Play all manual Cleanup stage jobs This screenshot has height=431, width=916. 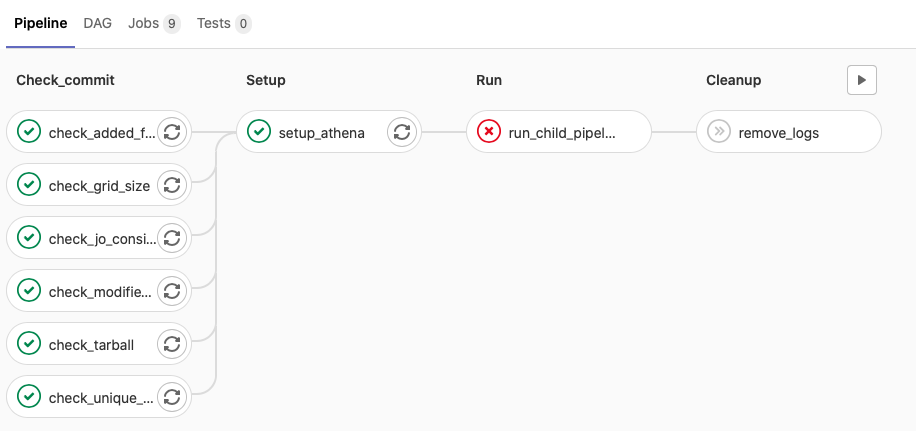[x=862, y=80]
